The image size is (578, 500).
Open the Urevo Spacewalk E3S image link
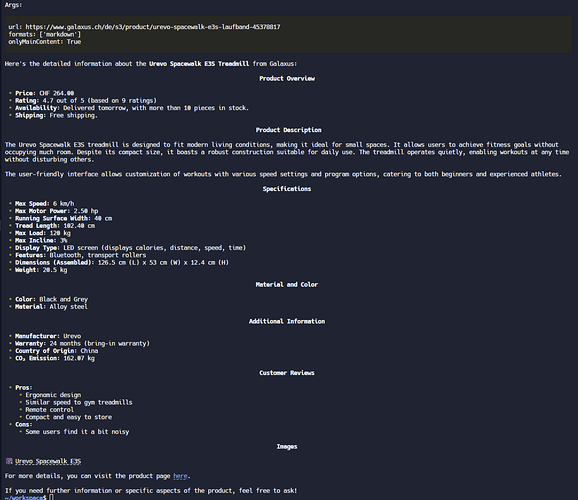[48, 461]
